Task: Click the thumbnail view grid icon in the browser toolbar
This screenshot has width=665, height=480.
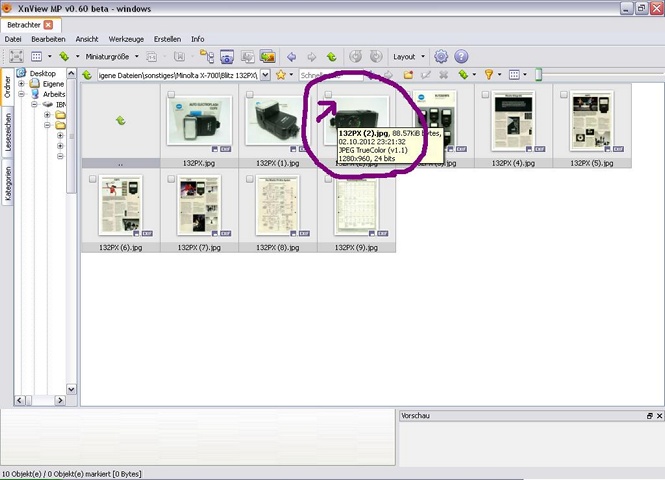Action: (x=514, y=75)
